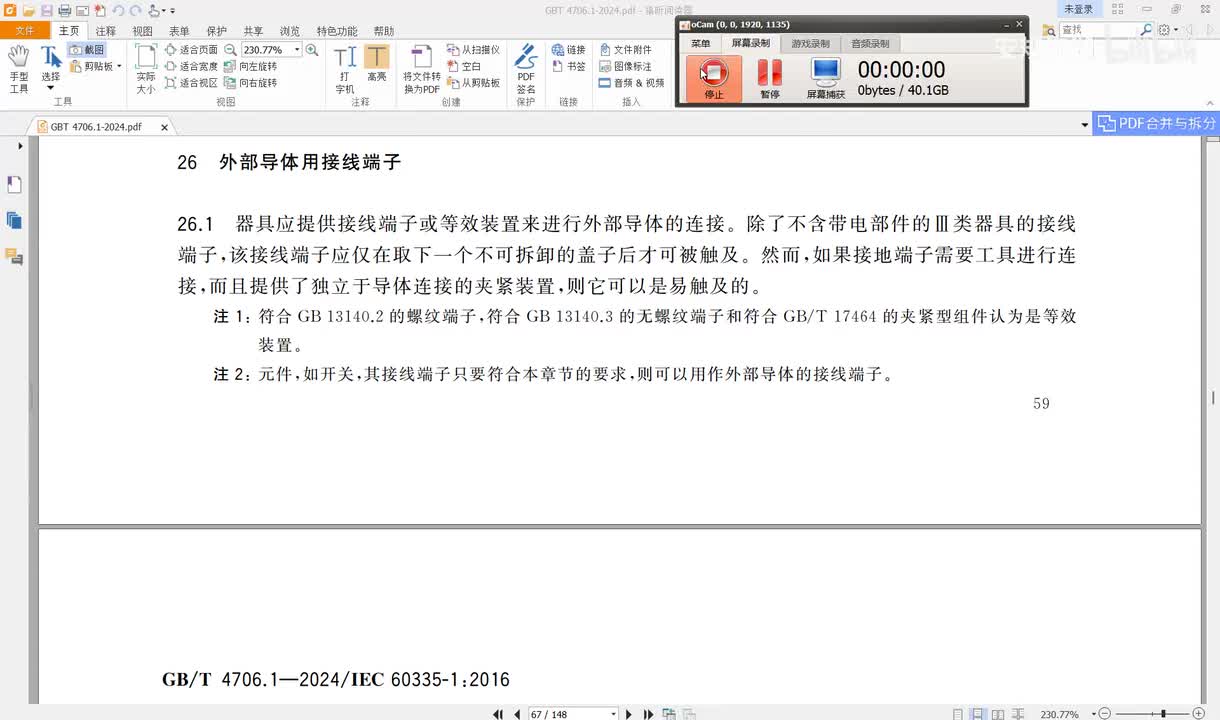
Task: Click the Print icon in quick access toolbar
Action: [65, 10]
